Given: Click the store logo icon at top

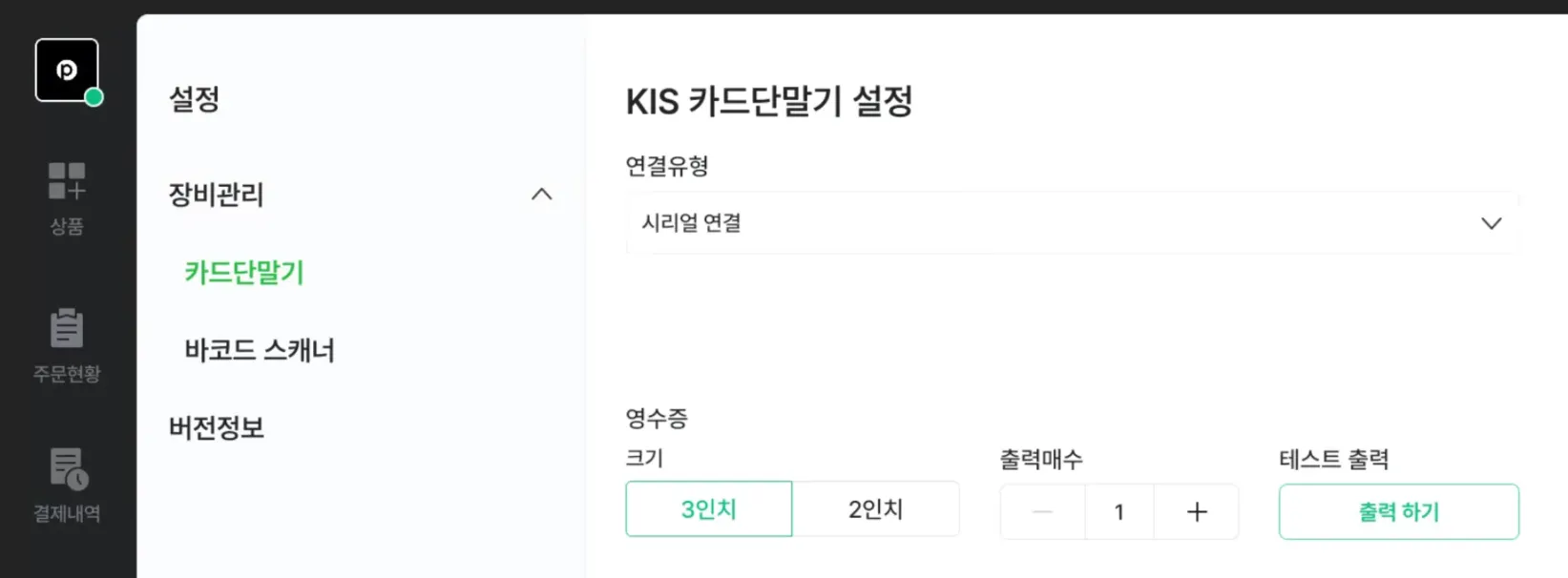Looking at the screenshot, I should (x=66, y=70).
